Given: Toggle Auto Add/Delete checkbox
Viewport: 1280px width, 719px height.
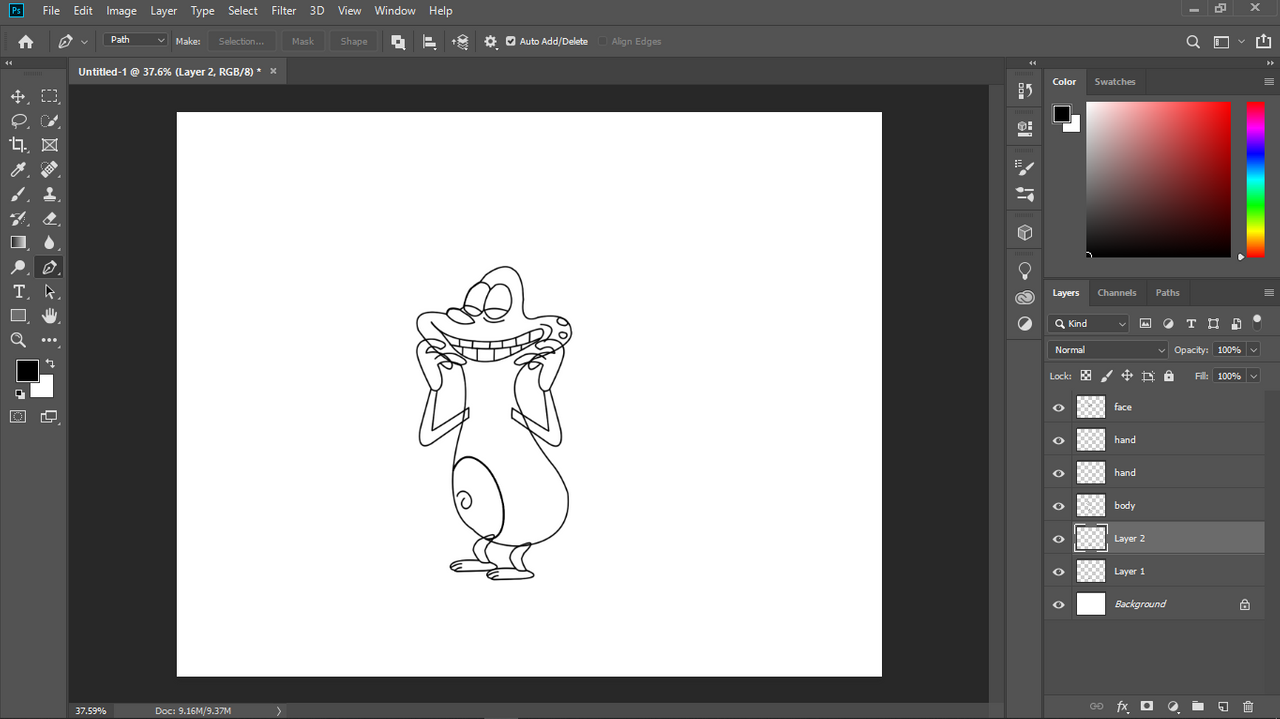Looking at the screenshot, I should [511, 41].
